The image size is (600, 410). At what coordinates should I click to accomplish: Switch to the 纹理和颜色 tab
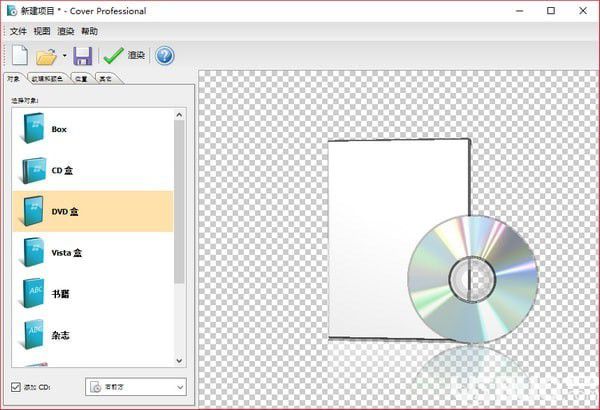point(47,79)
